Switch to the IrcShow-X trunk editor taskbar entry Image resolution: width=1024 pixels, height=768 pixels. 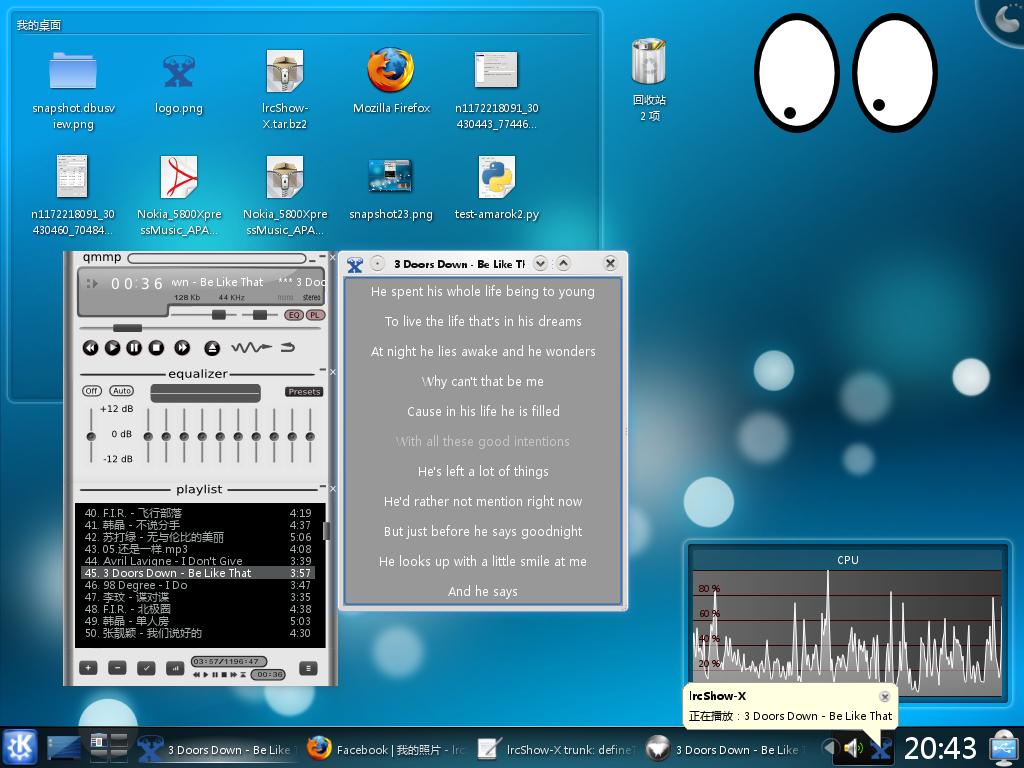tap(556, 749)
